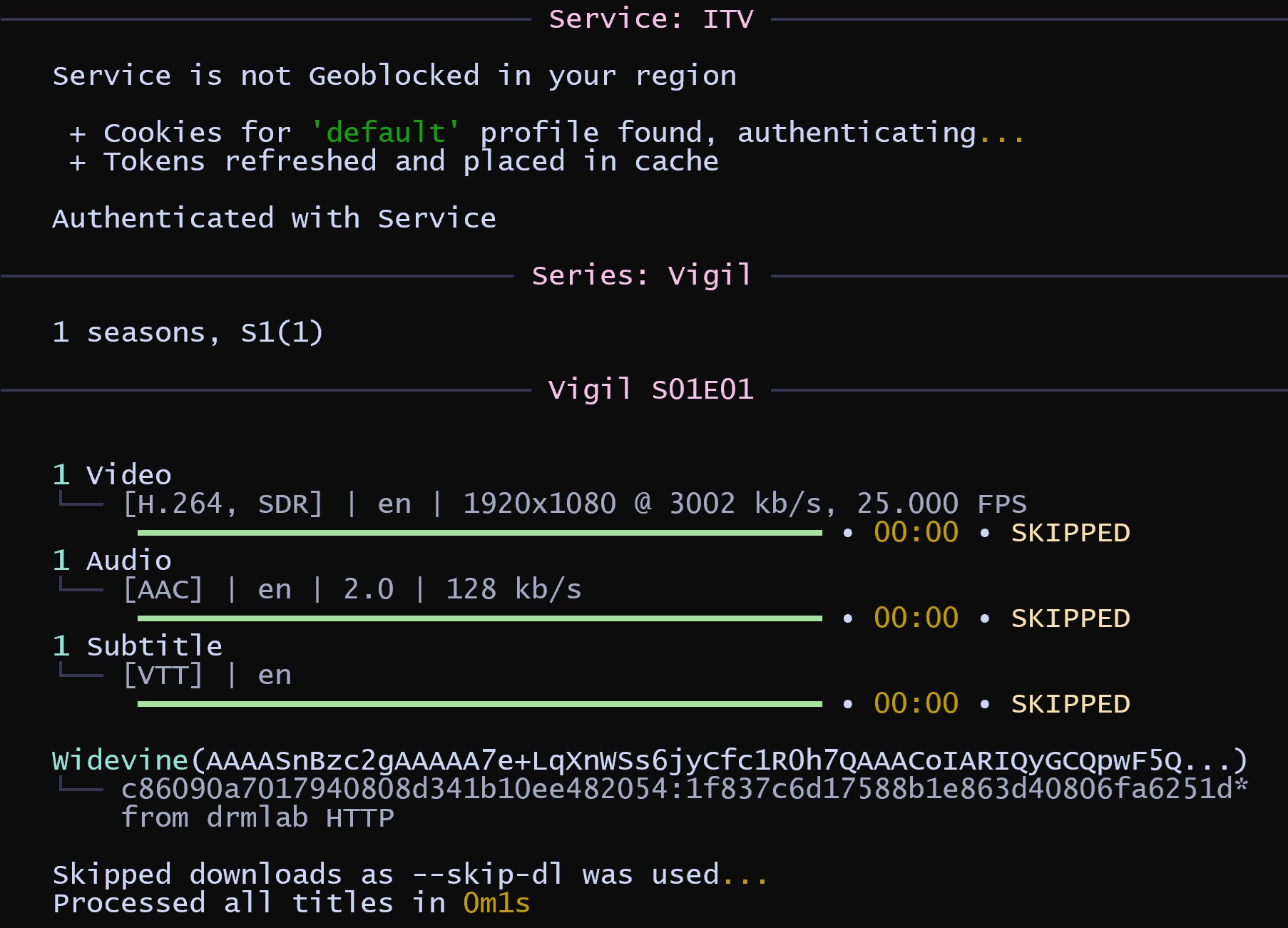Image resolution: width=1288 pixels, height=928 pixels.
Task: Click the tree branch beneath the Widevine line
Action: point(80,787)
